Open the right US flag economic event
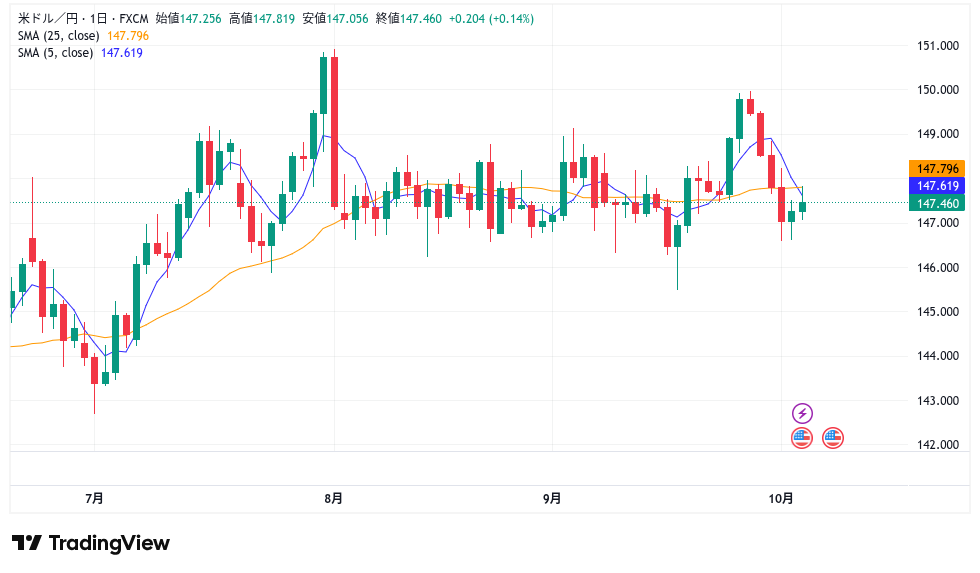 click(x=833, y=437)
